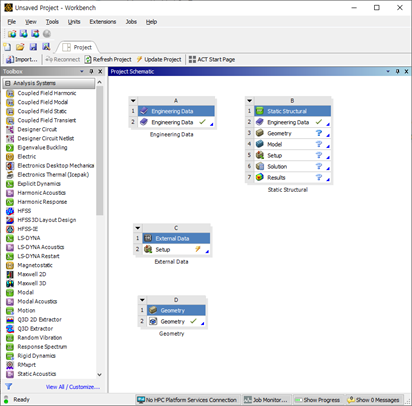Click the New project icon

pyautogui.click(x=7, y=47)
